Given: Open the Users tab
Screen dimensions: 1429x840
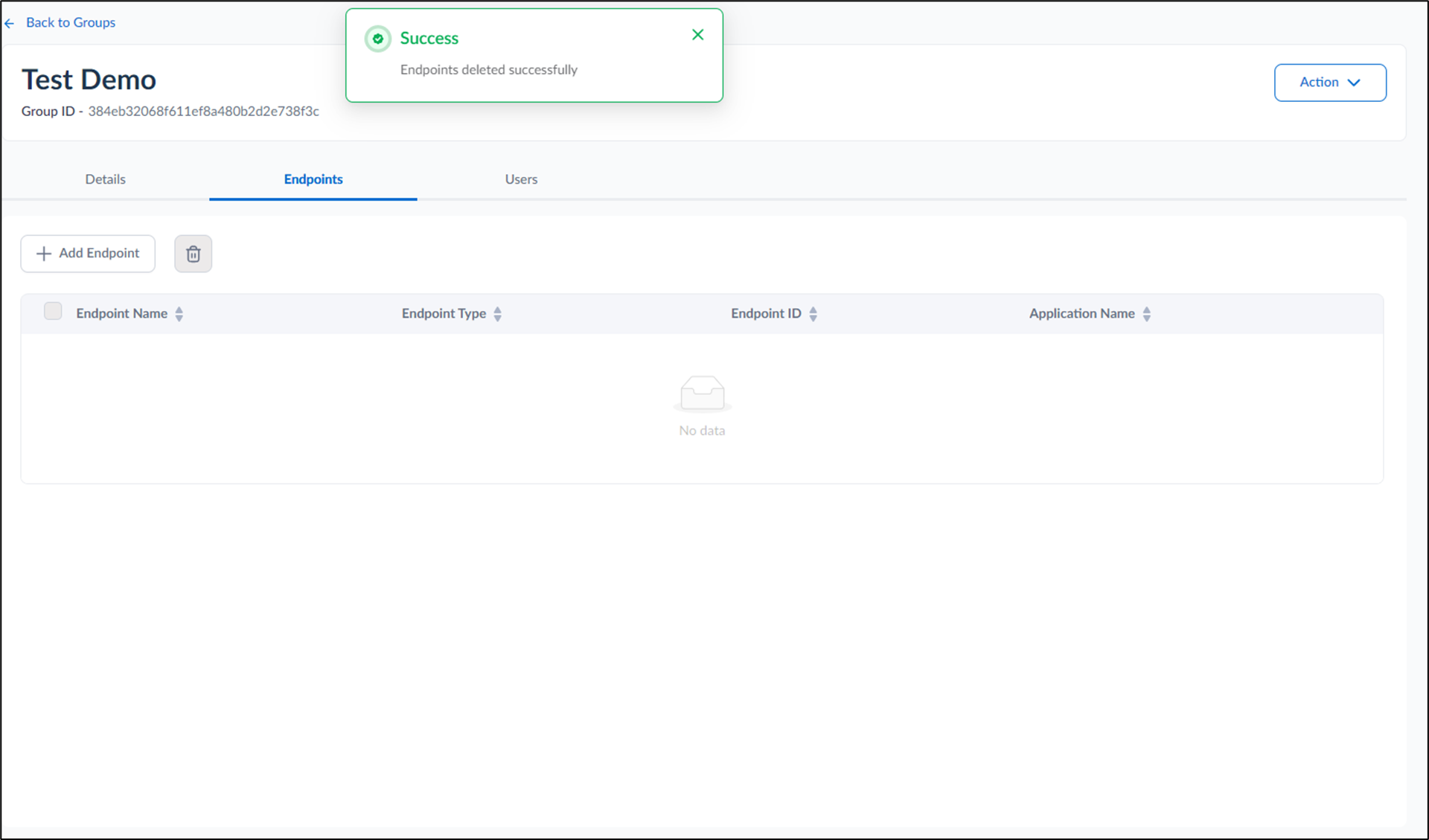Looking at the screenshot, I should click(x=521, y=179).
